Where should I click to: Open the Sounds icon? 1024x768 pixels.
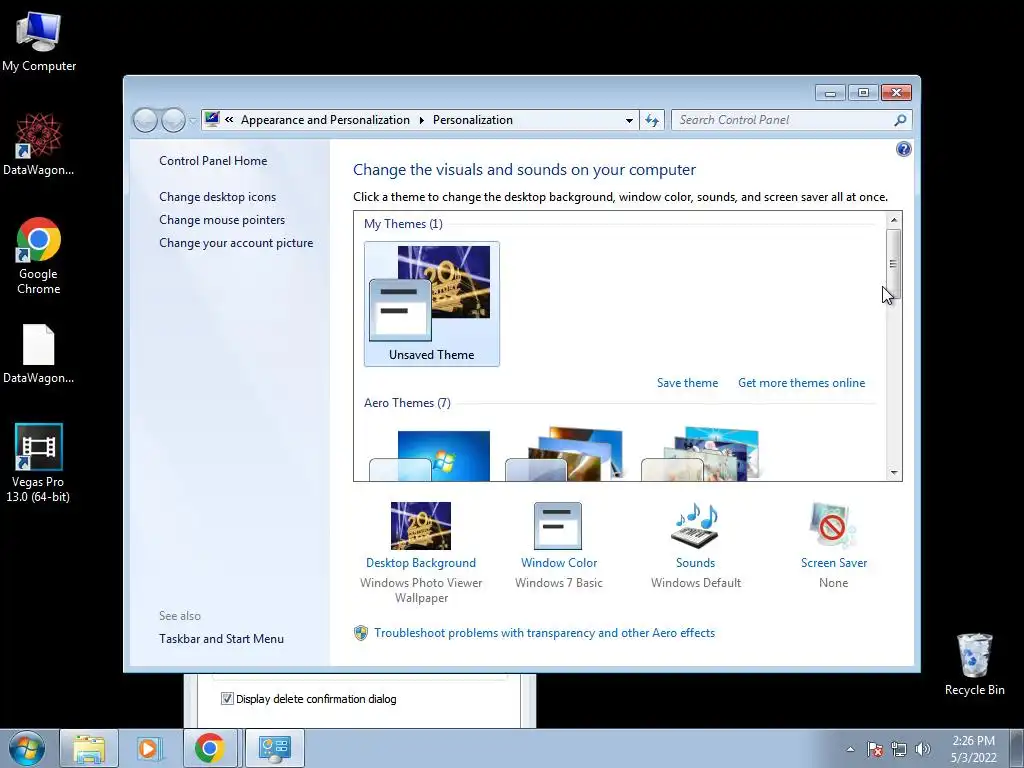pos(695,526)
